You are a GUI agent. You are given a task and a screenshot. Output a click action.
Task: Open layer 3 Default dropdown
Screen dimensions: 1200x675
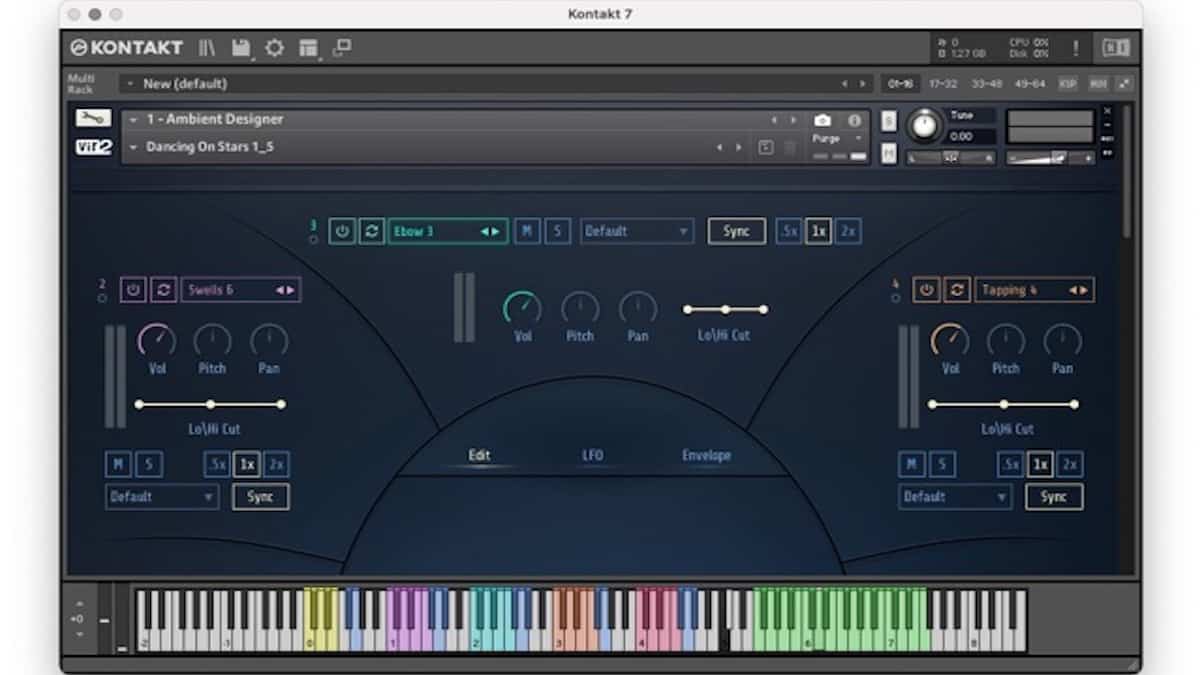(637, 231)
